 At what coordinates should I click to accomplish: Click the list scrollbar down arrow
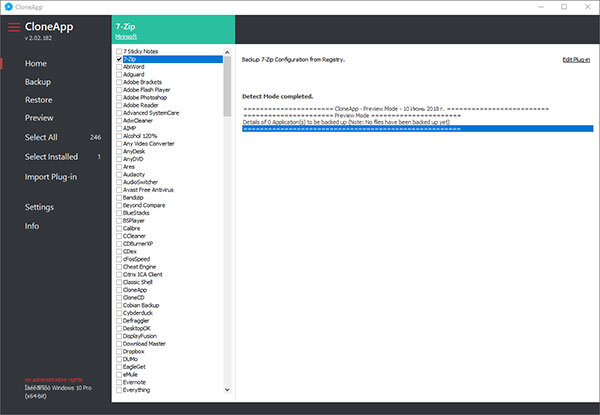pos(227,390)
